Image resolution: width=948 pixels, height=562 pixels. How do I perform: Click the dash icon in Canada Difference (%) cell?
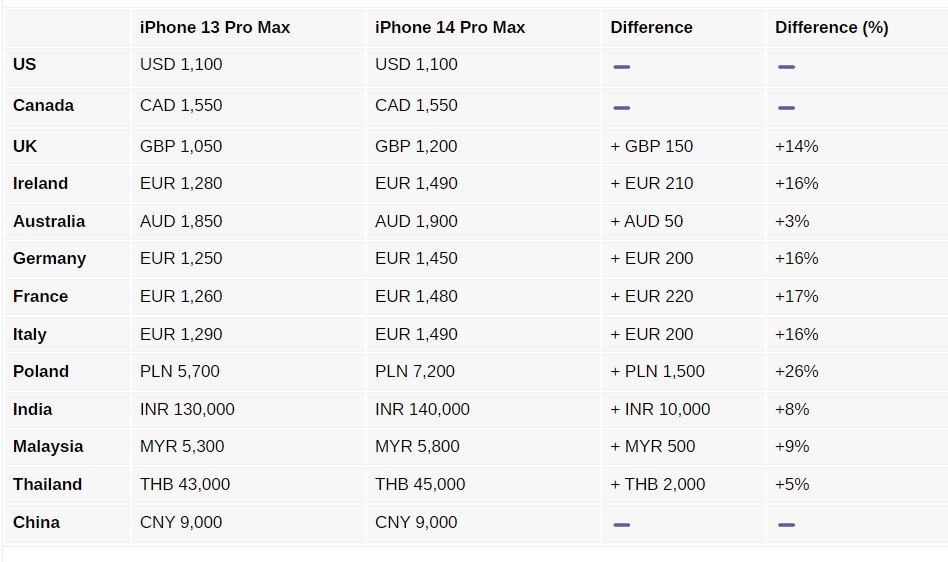(x=786, y=108)
